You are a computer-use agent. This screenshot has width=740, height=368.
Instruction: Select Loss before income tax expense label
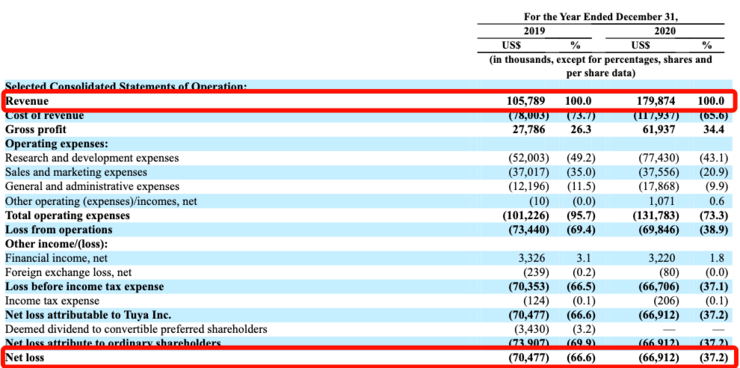click(84, 286)
